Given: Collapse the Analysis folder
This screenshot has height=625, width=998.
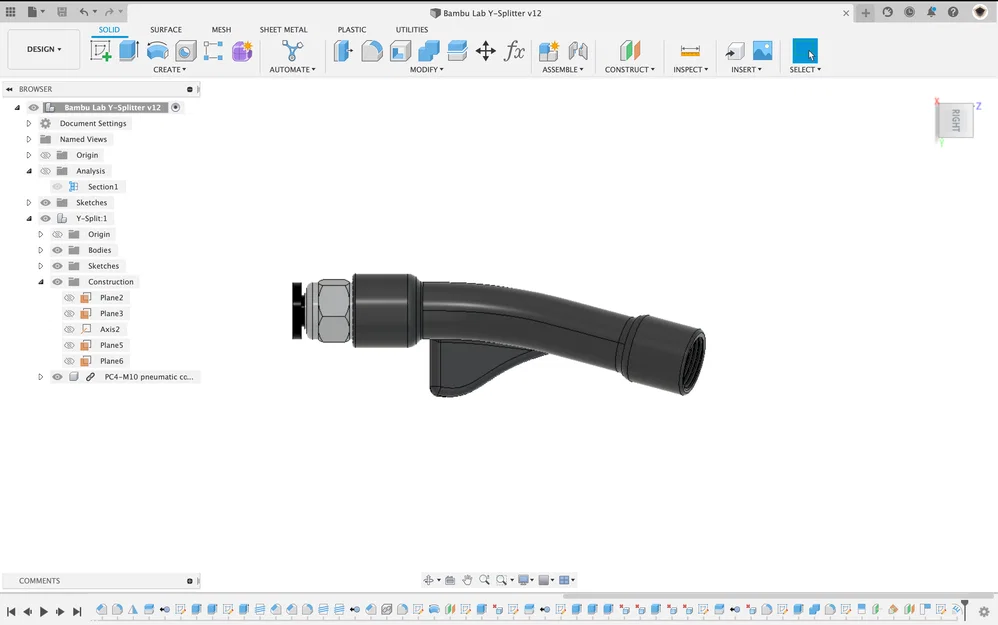Looking at the screenshot, I should click(29, 171).
